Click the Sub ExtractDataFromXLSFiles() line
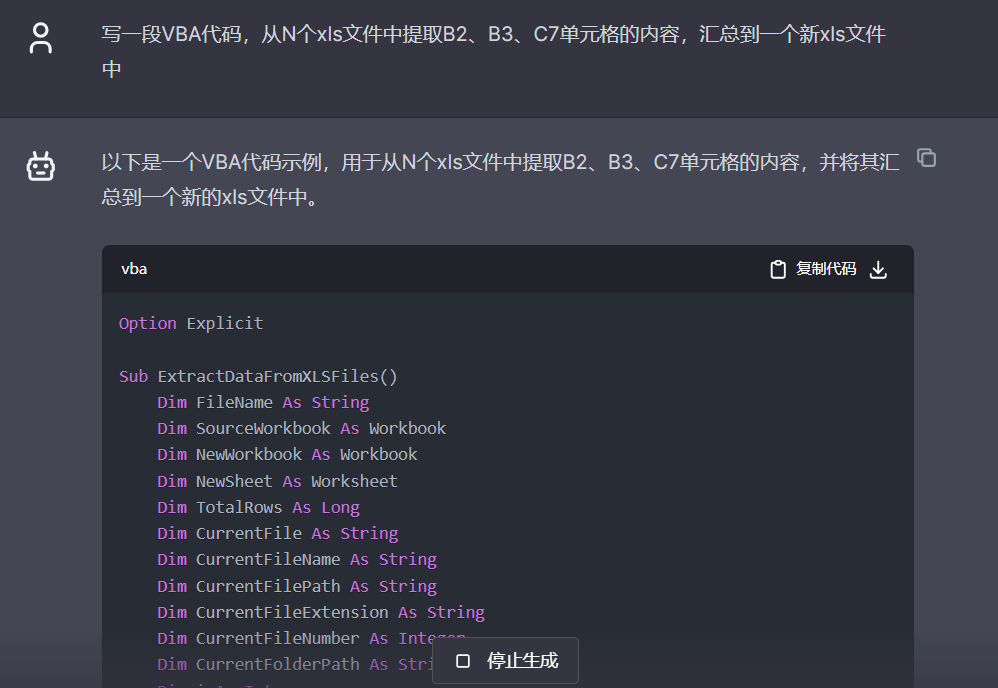The height and width of the screenshot is (688, 998). [258, 376]
